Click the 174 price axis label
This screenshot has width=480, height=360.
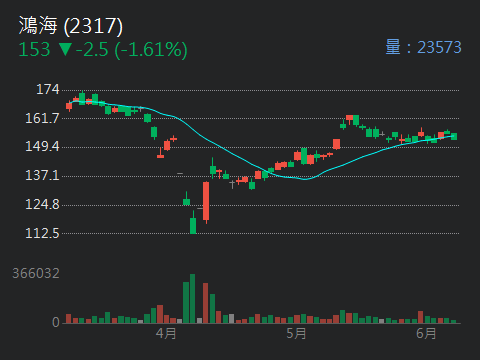[x=48, y=89]
